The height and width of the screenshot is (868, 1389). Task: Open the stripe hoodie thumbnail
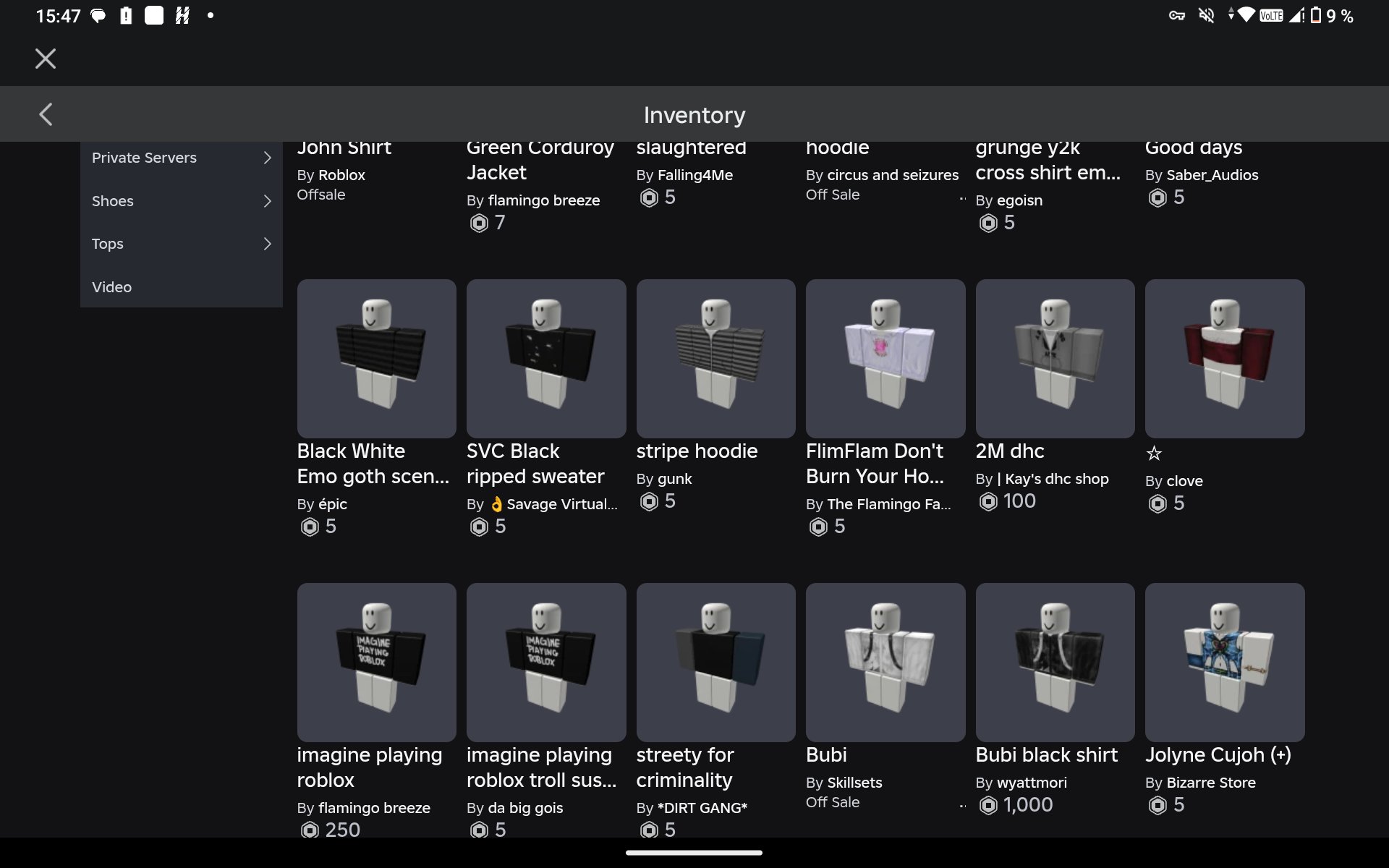tap(715, 359)
